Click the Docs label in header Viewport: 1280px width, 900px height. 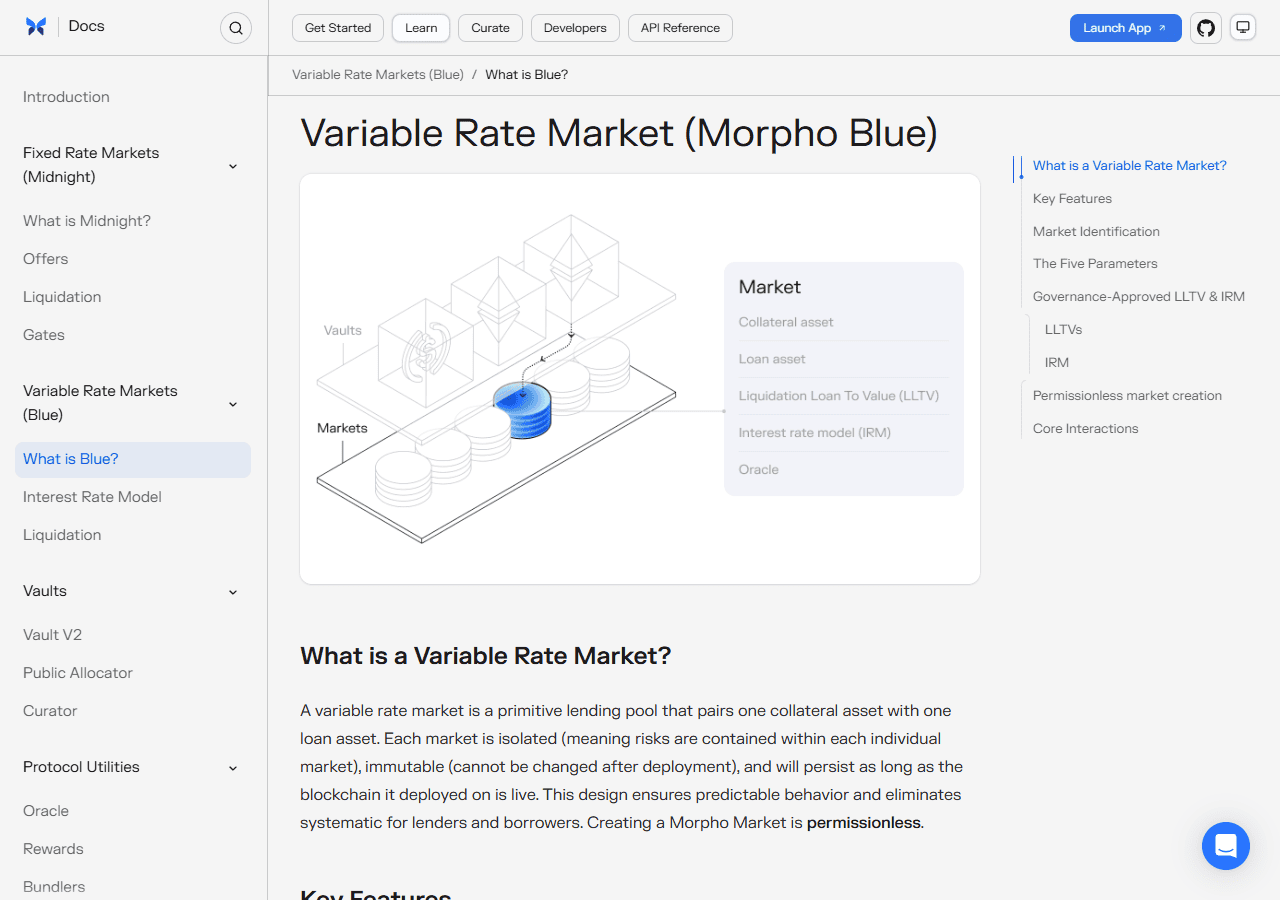87,26
